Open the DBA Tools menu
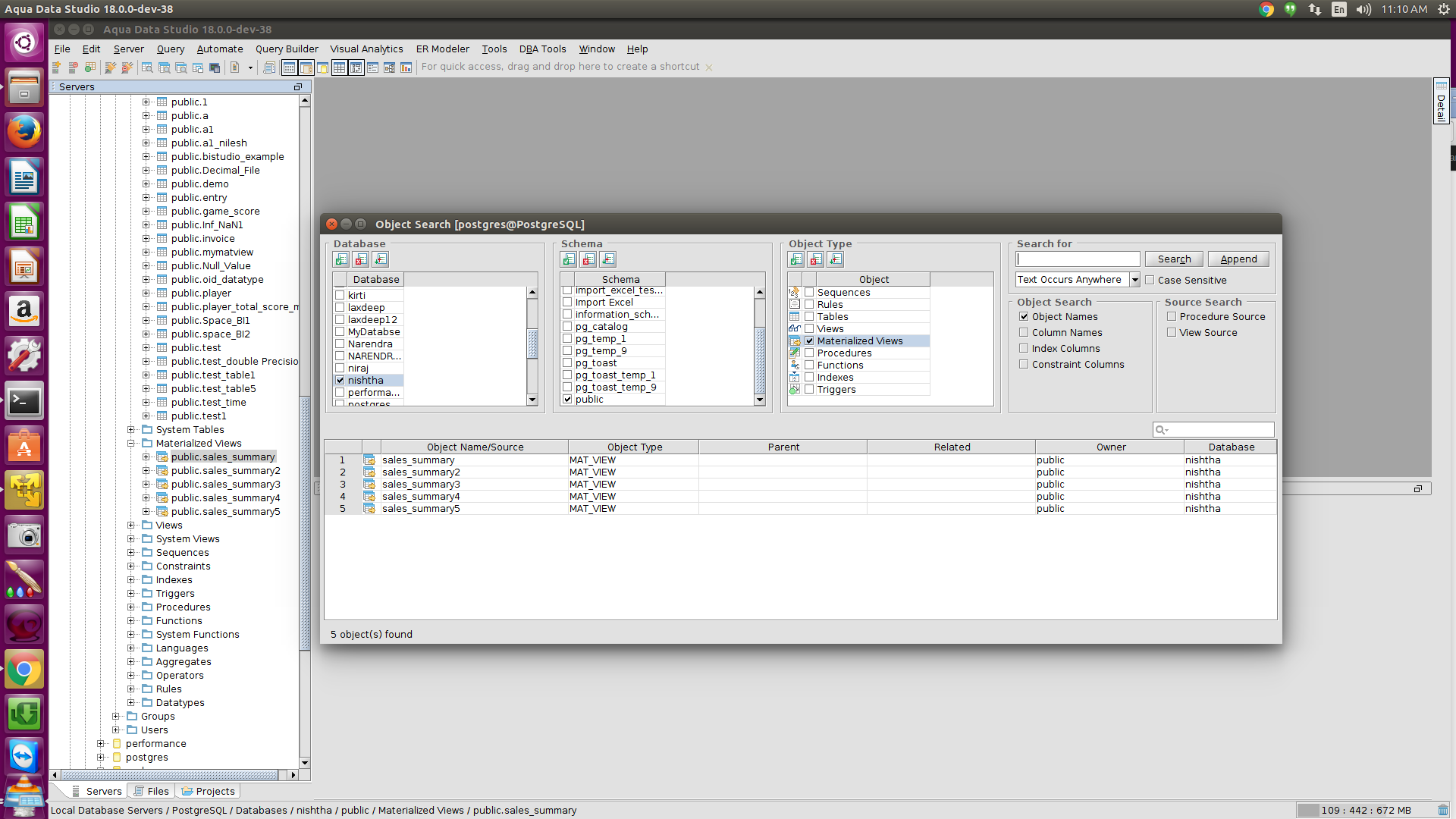 pyautogui.click(x=542, y=49)
